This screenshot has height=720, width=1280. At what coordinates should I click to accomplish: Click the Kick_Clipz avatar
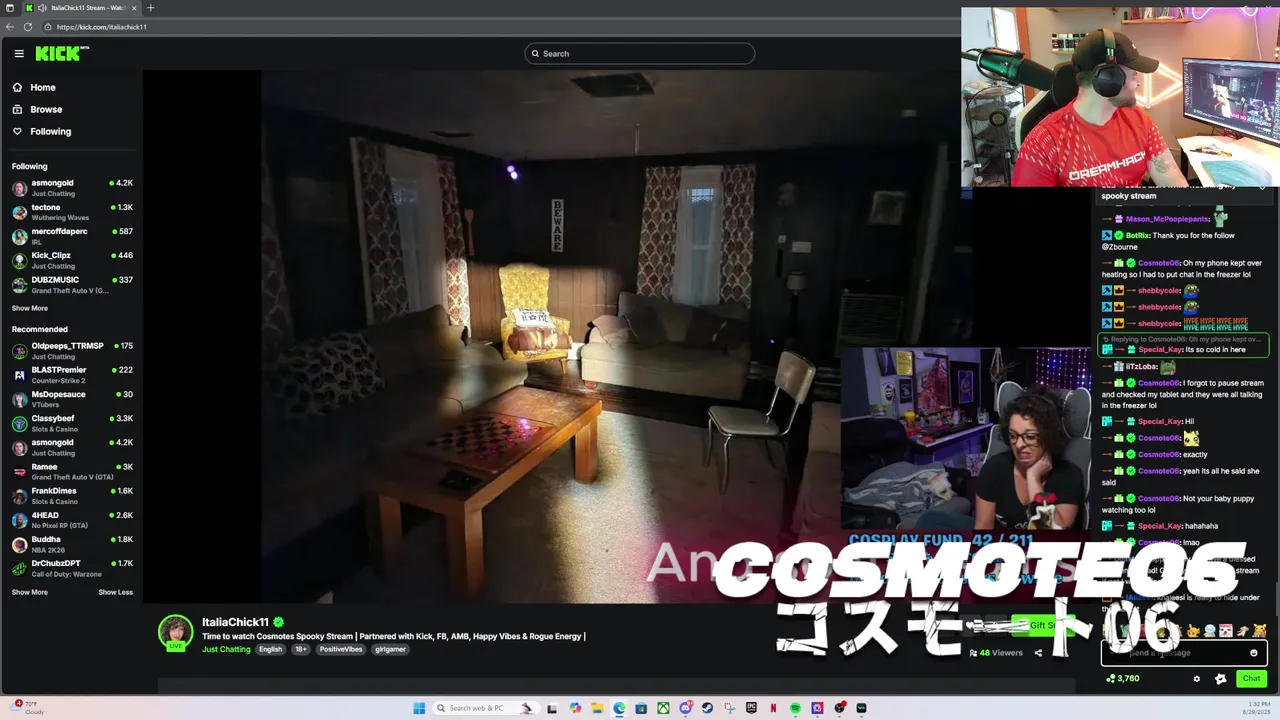tap(19, 260)
